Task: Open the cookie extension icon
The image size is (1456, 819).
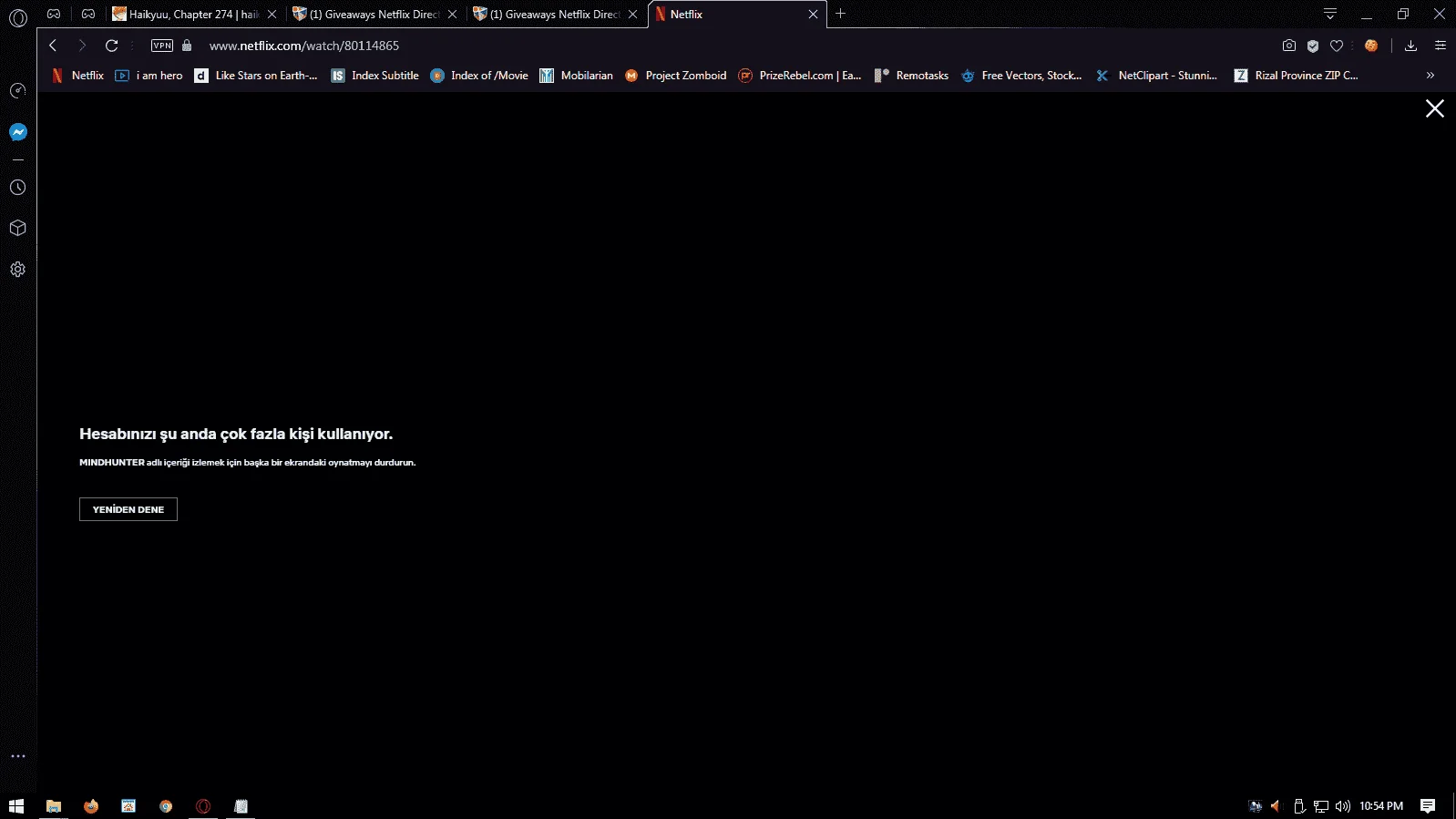Action: coord(1371,46)
